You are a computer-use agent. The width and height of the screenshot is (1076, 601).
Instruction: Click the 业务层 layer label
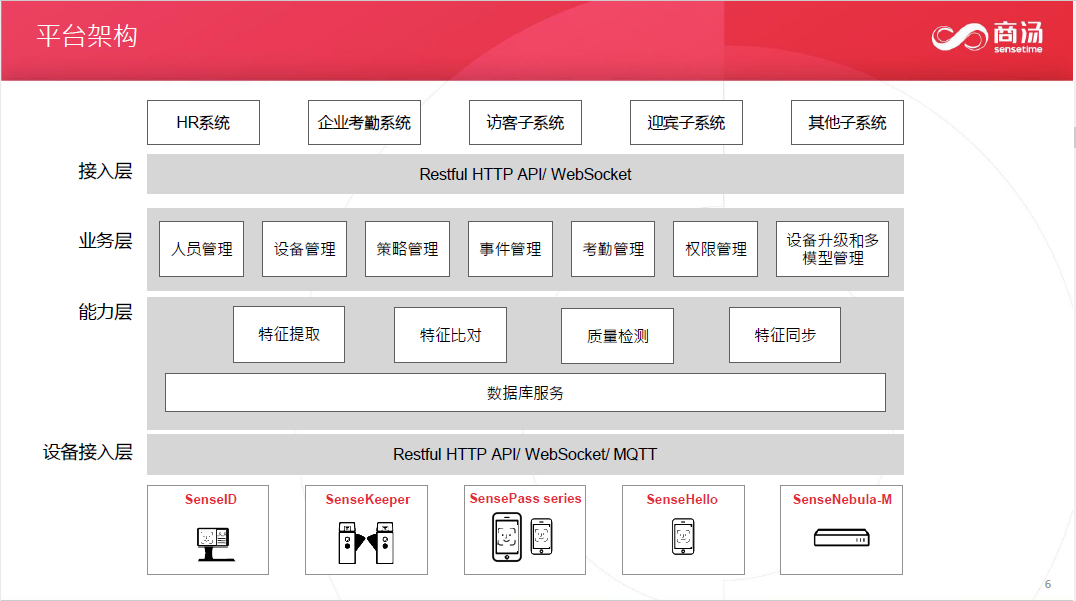105,241
